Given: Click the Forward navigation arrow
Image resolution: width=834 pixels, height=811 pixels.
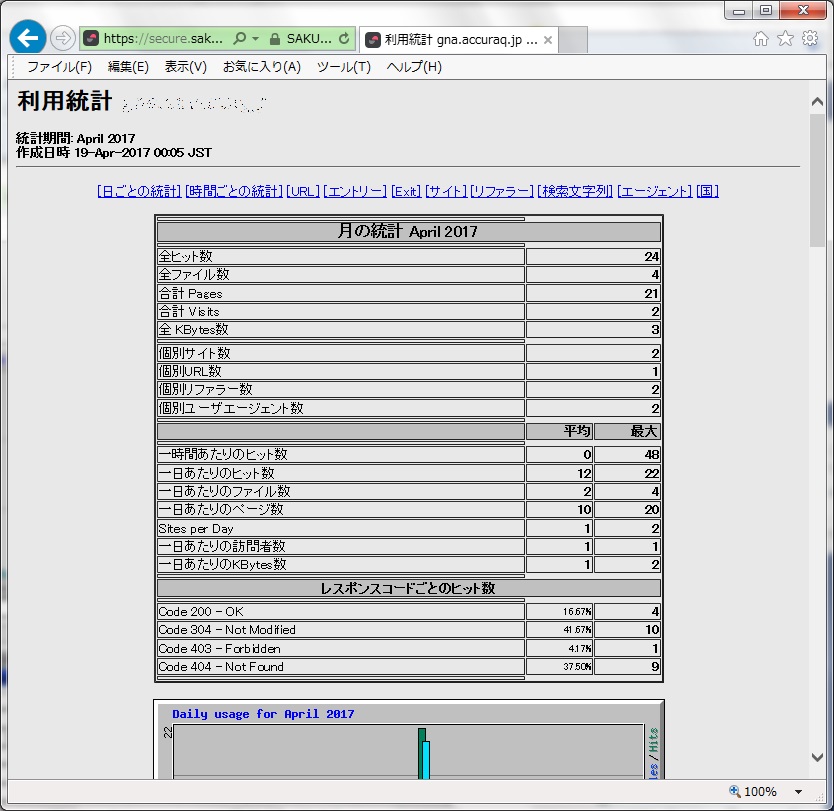Looking at the screenshot, I should click(62, 39).
